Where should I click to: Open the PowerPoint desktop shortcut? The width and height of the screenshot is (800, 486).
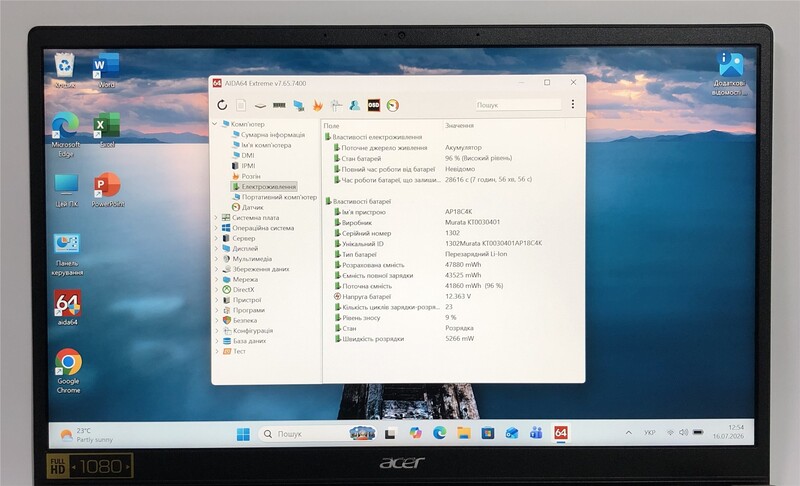(x=108, y=190)
